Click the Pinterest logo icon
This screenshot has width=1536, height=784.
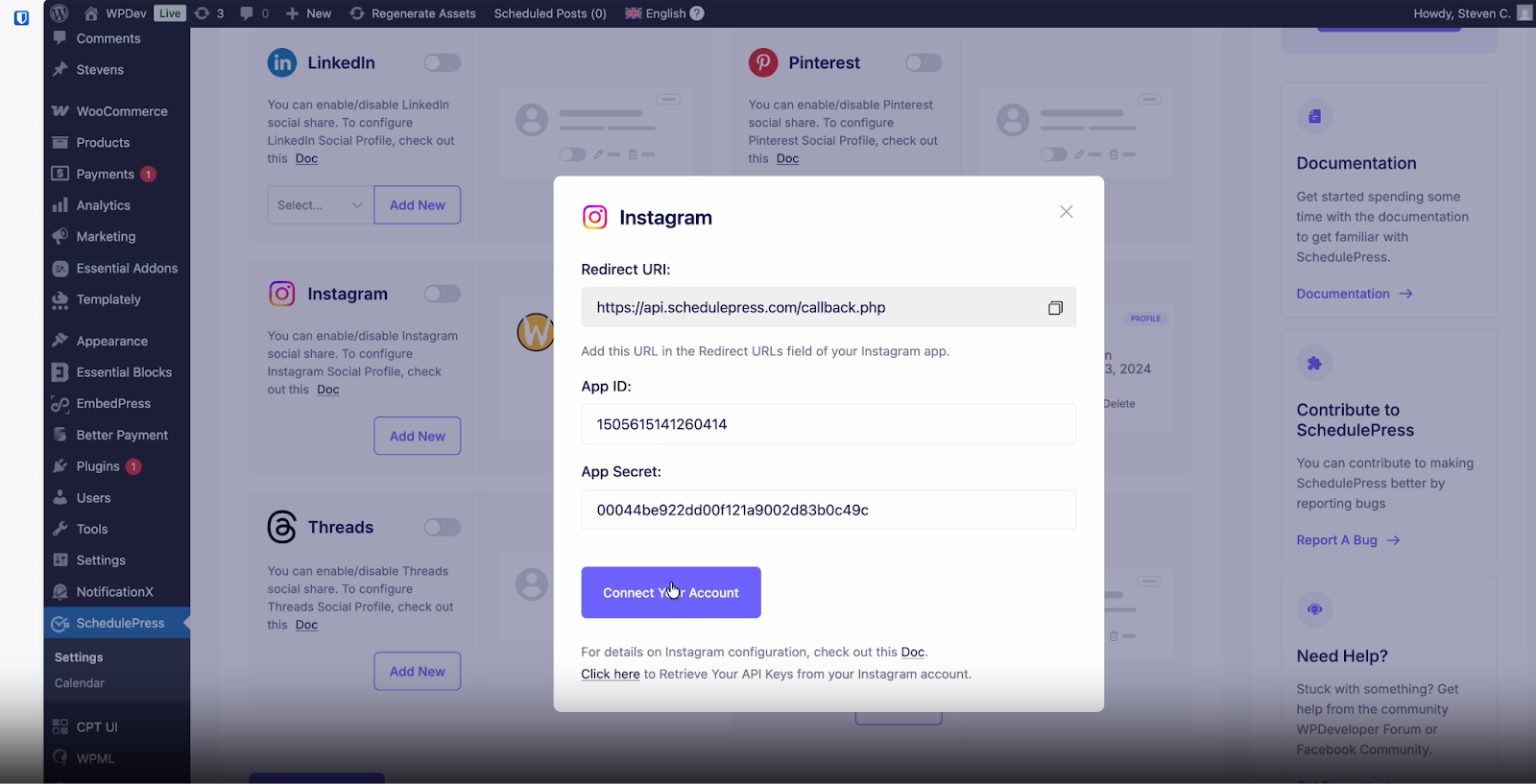tap(763, 62)
